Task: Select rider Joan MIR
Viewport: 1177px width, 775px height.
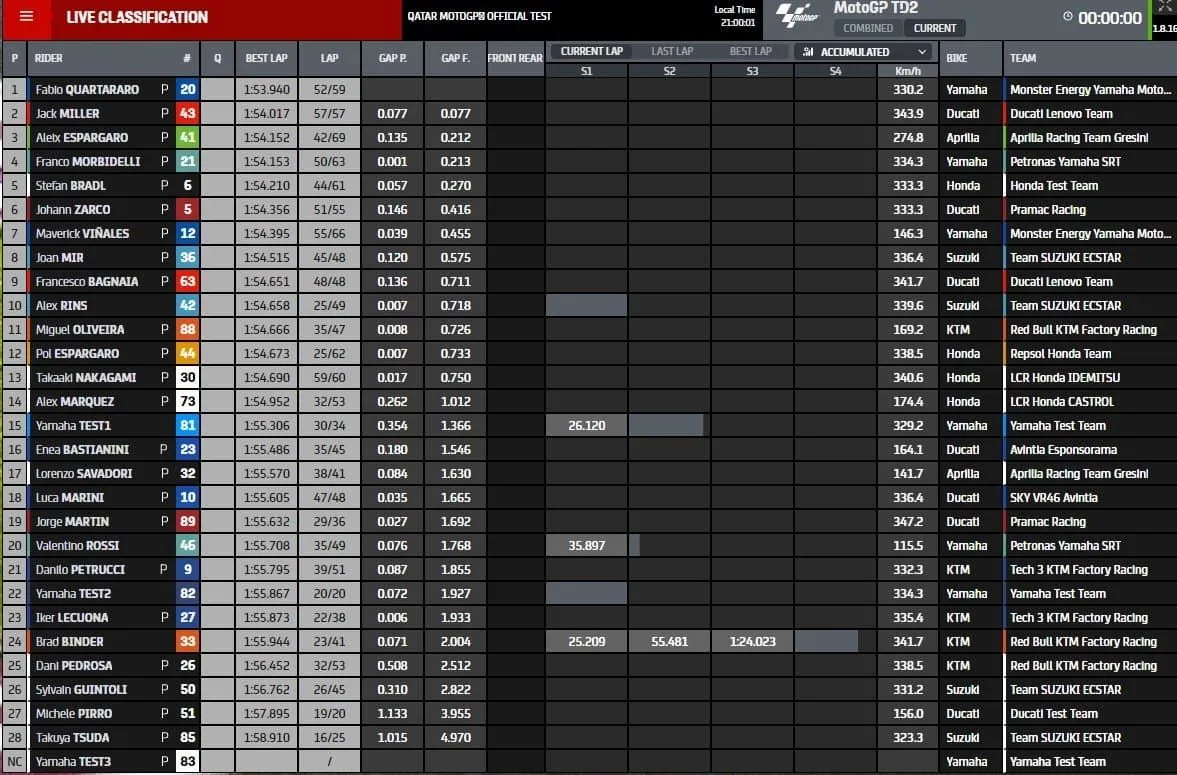Action: (x=59, y=258)
